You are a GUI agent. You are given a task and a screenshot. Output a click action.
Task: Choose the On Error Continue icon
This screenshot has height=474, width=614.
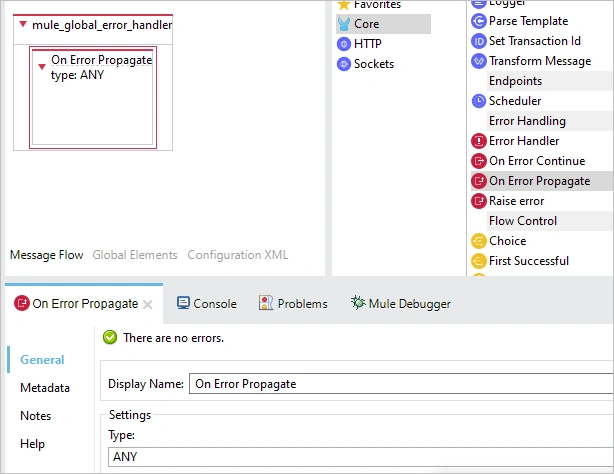[479, 161]
